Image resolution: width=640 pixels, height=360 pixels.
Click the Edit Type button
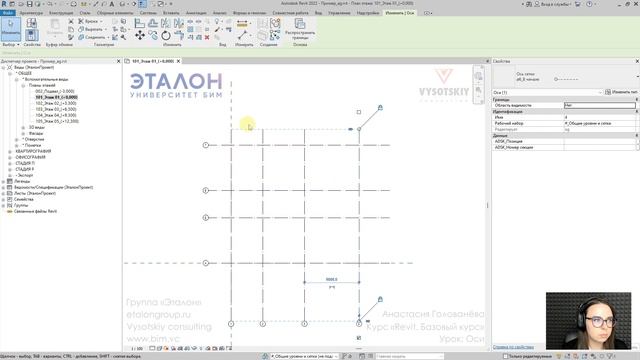pyautogui.click(x=621, y=92)
